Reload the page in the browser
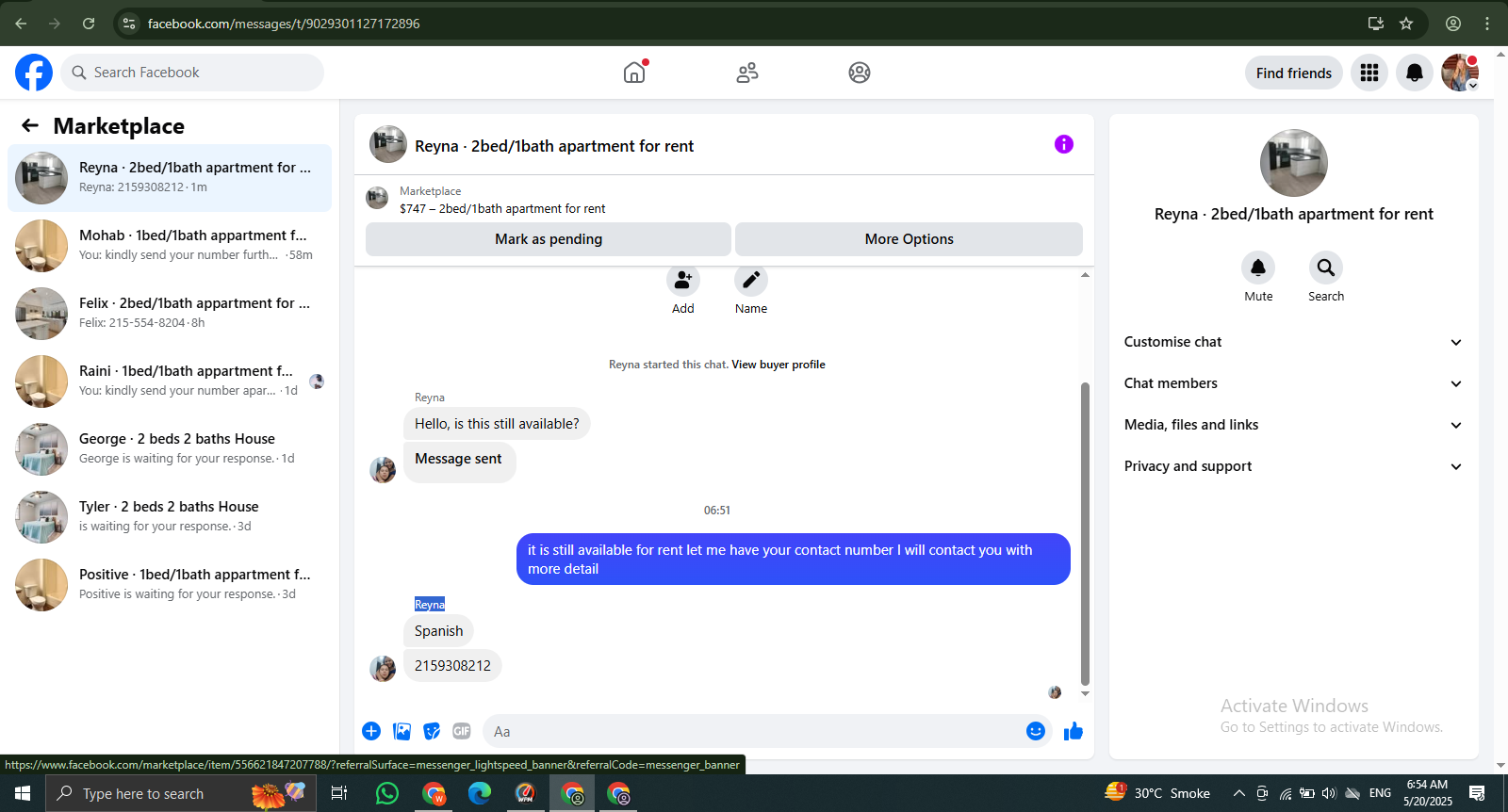Image resolution: width=1508 pixels, height=812 pixels. 89,24
